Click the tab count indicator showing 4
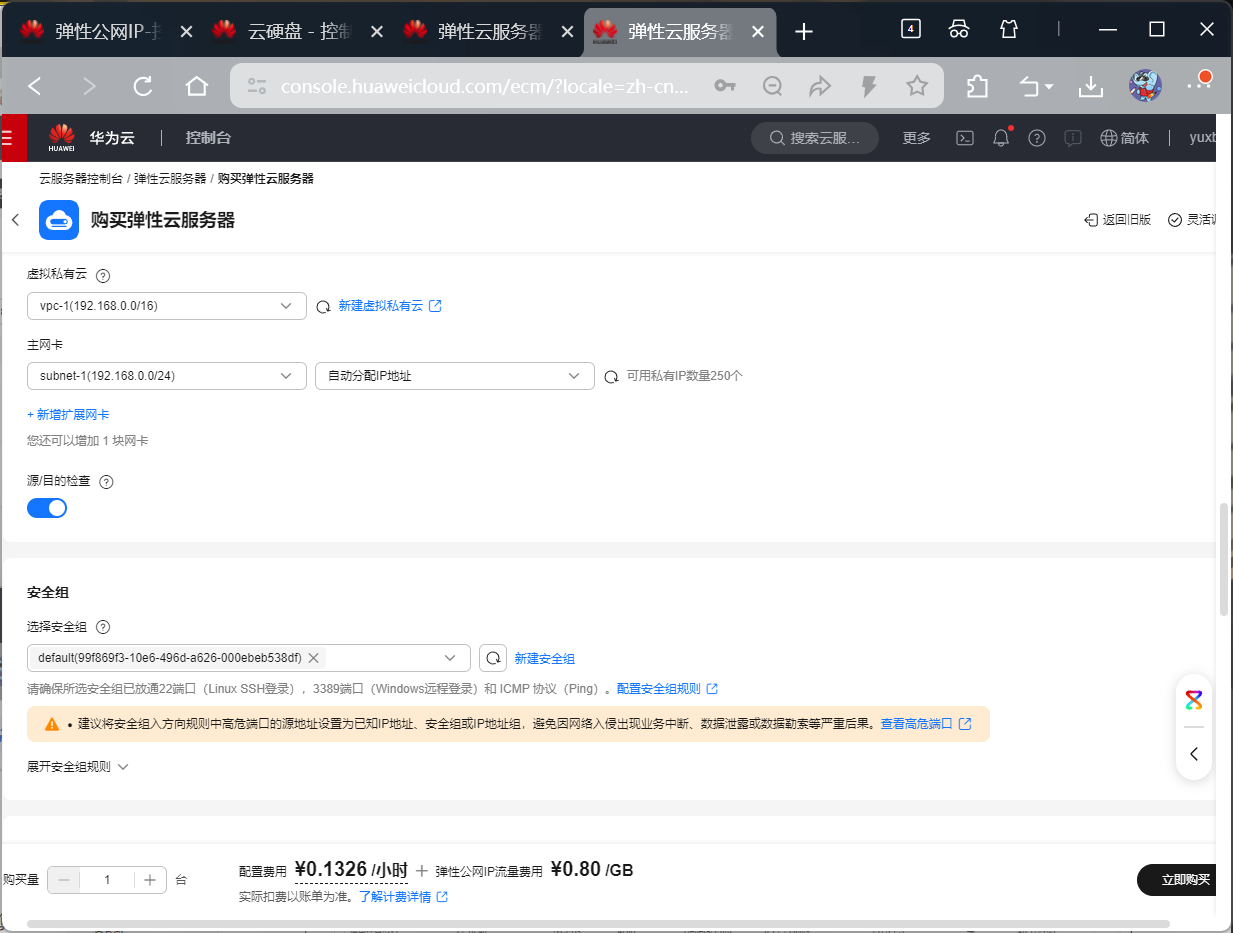 tap(910, 29)
